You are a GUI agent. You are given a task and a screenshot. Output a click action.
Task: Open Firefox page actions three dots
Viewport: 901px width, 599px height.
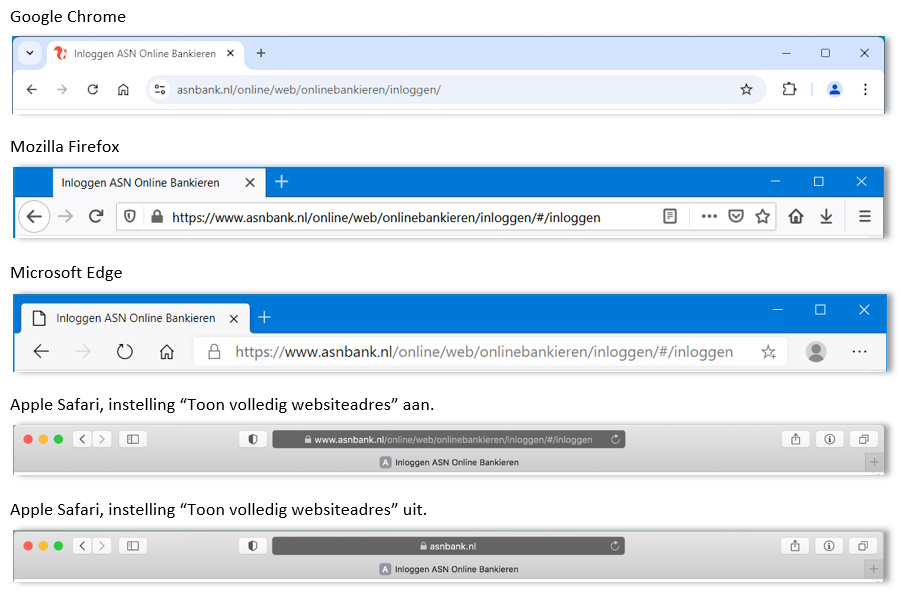[710, 216]
